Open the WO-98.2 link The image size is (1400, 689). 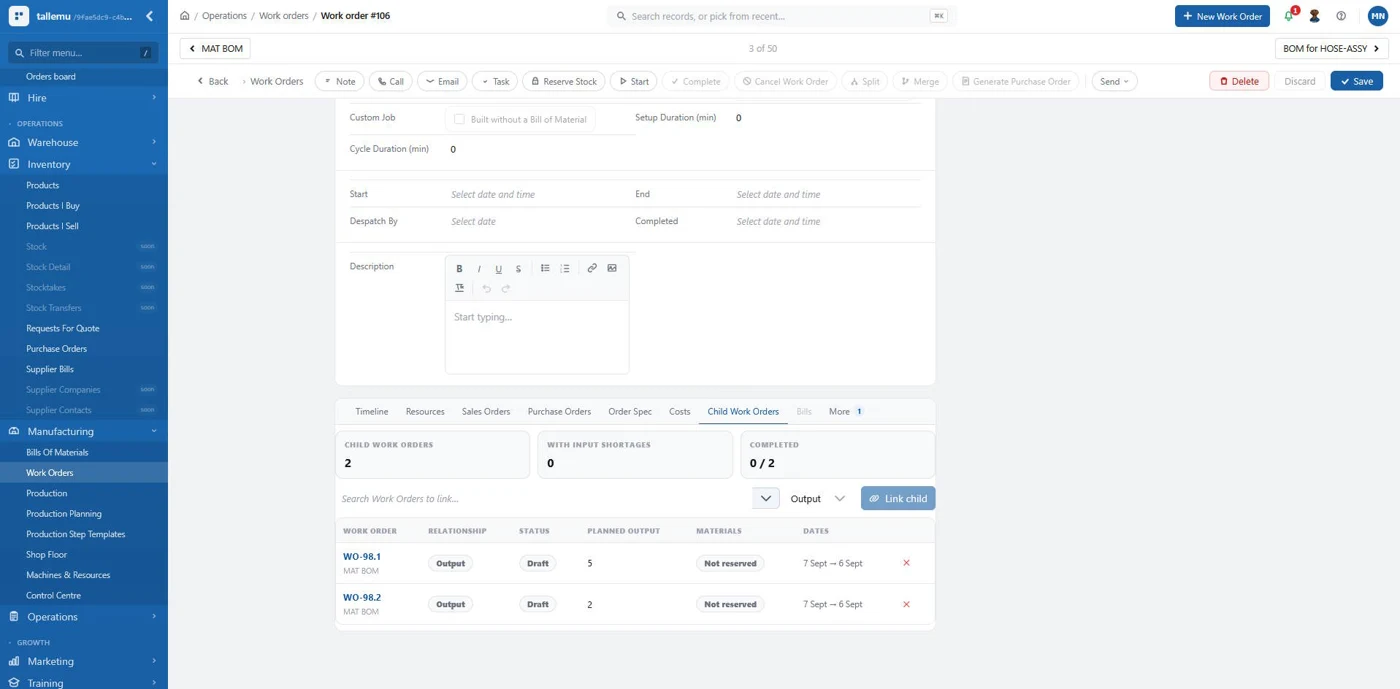362,597
